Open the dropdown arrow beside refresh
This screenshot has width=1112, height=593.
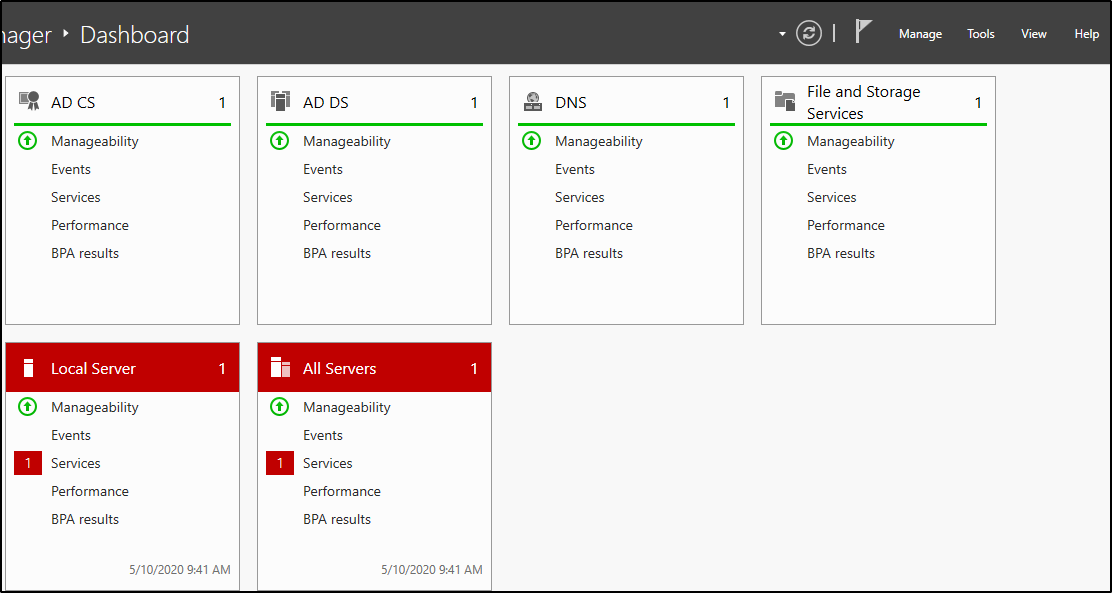[782, 34]
